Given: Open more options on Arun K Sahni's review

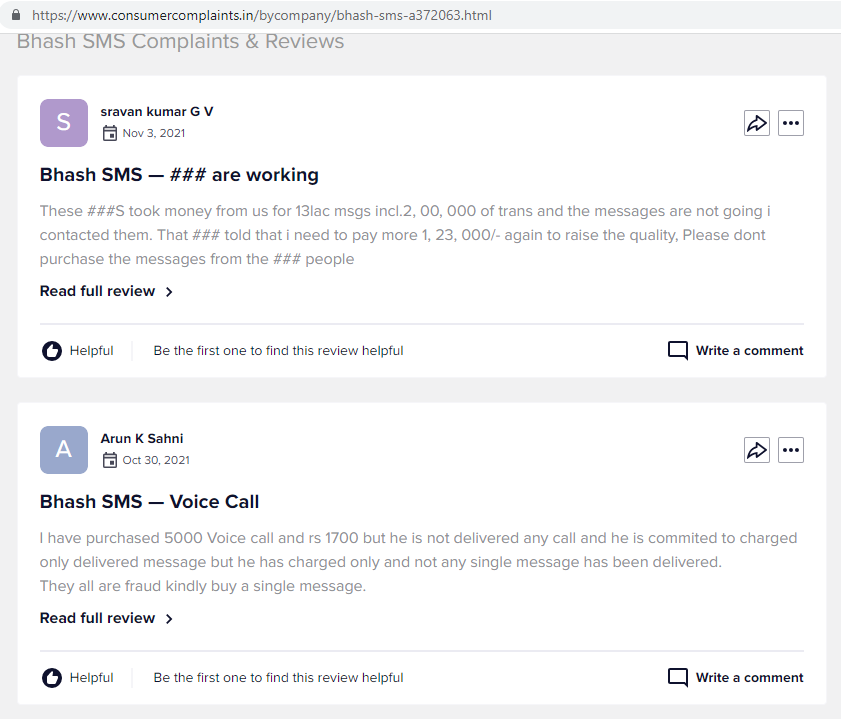Looking at the screenshot, I should pos(791,450).
